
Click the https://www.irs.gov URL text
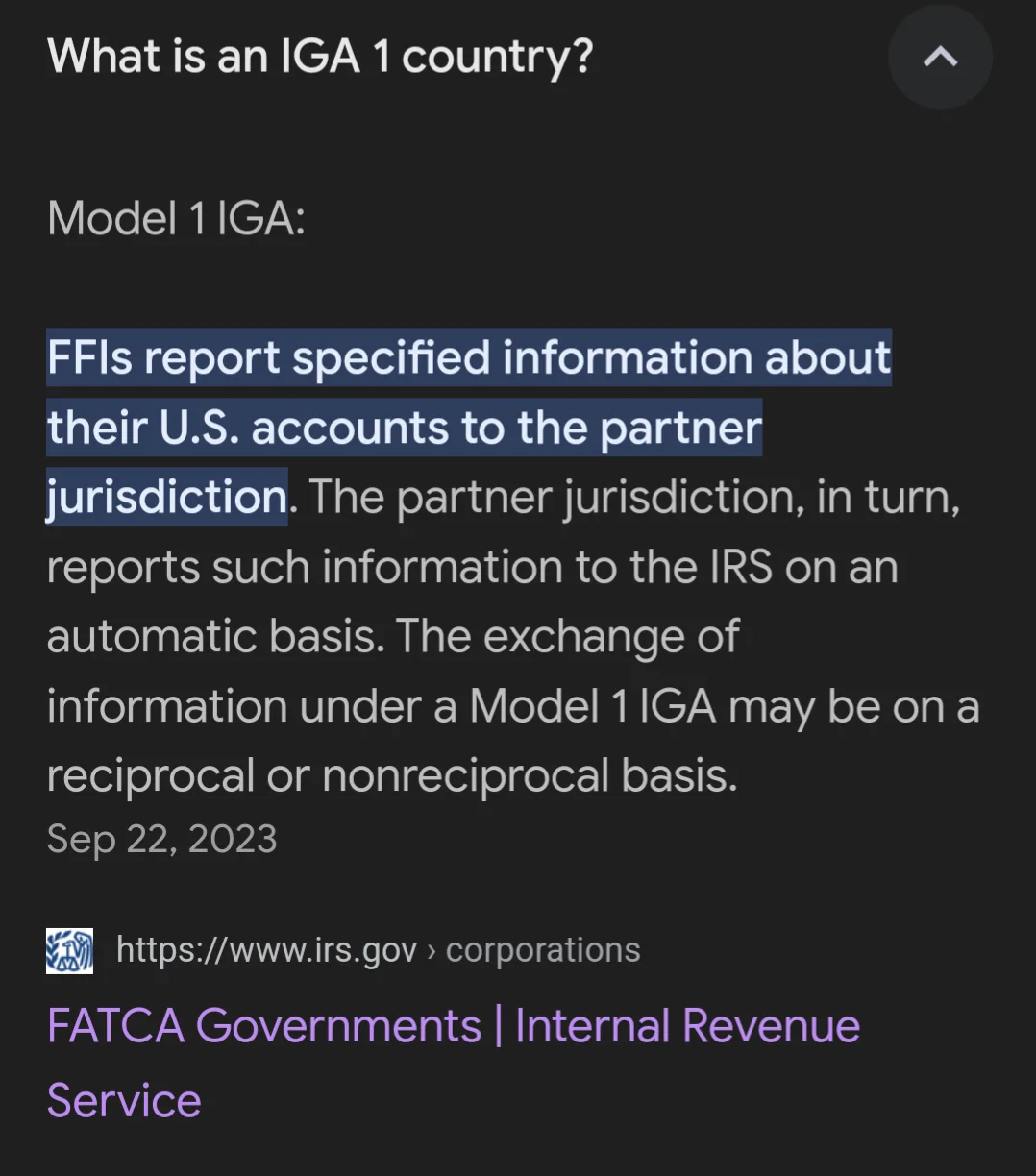coord(266,950)
